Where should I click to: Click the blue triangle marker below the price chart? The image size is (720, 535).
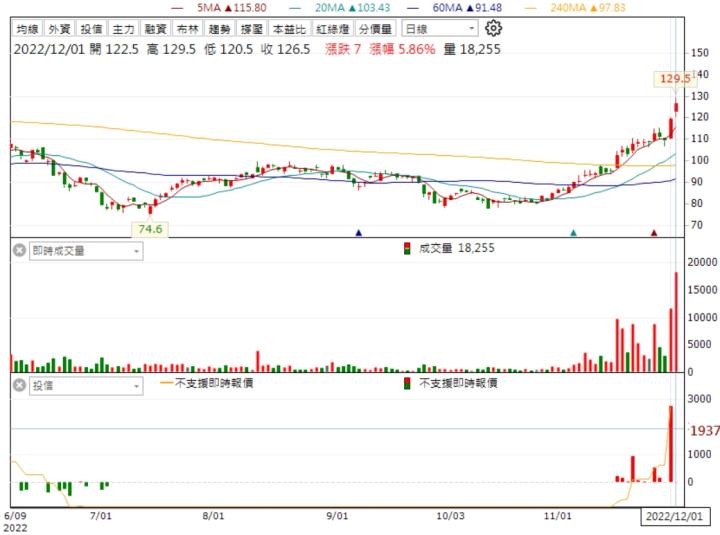[359, 233]
